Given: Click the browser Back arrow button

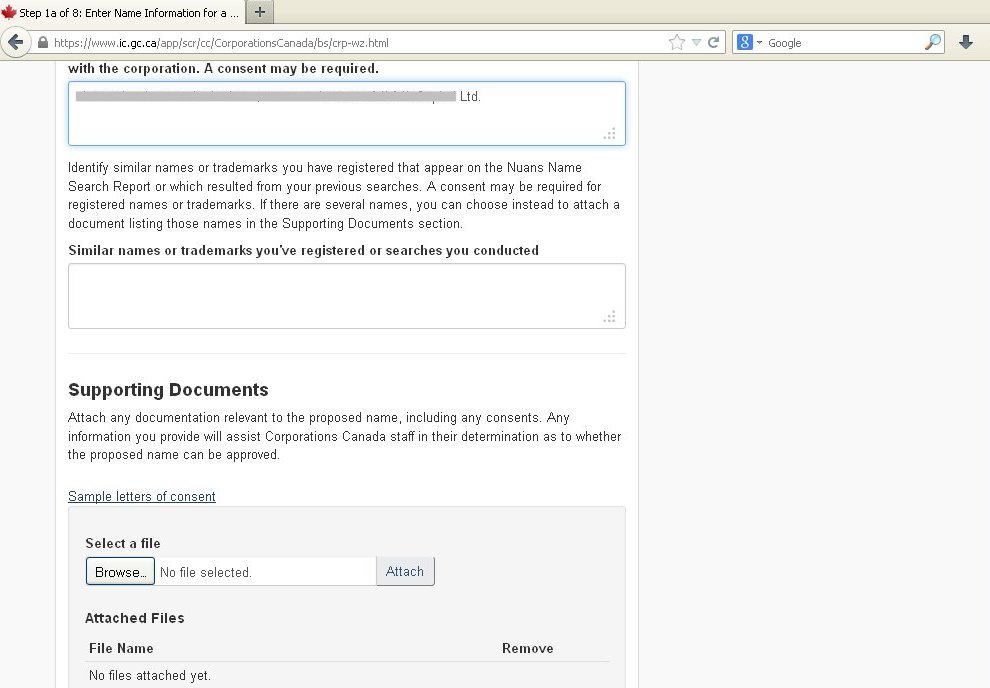Looking at the screenshot, I should [15, 42].
